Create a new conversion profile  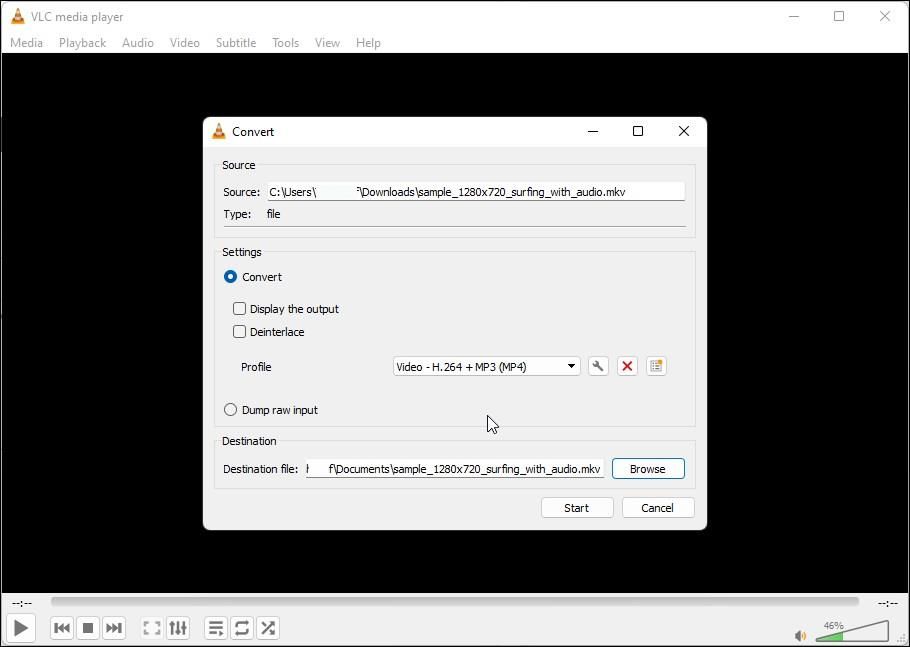(656, 366)
